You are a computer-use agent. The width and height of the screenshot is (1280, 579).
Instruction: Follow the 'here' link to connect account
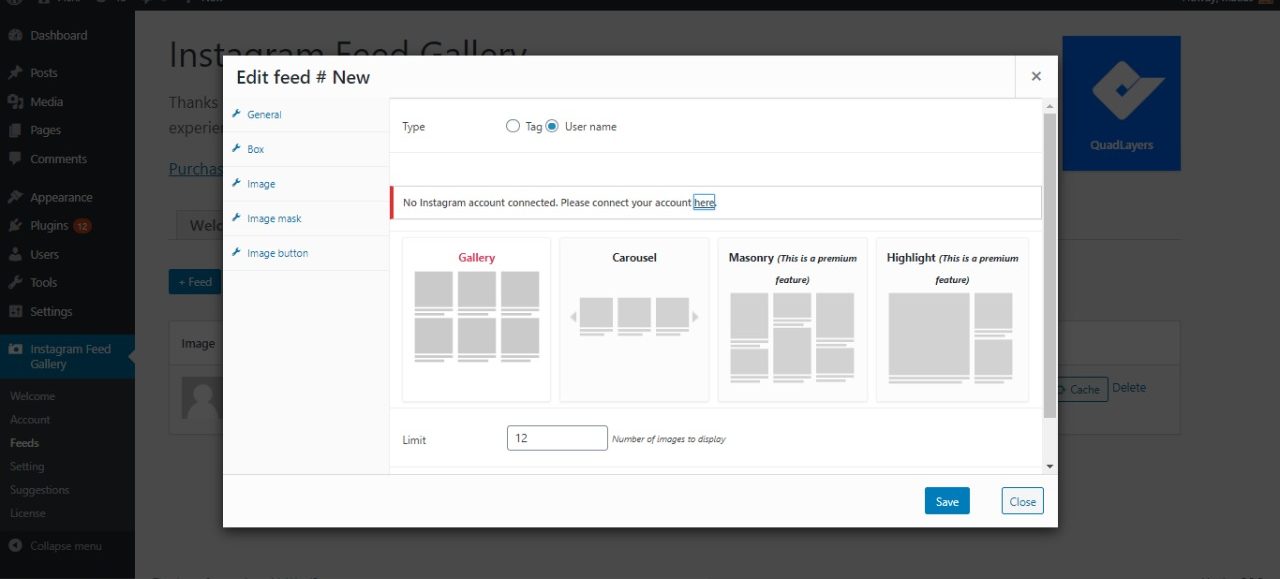coord(704,203)
